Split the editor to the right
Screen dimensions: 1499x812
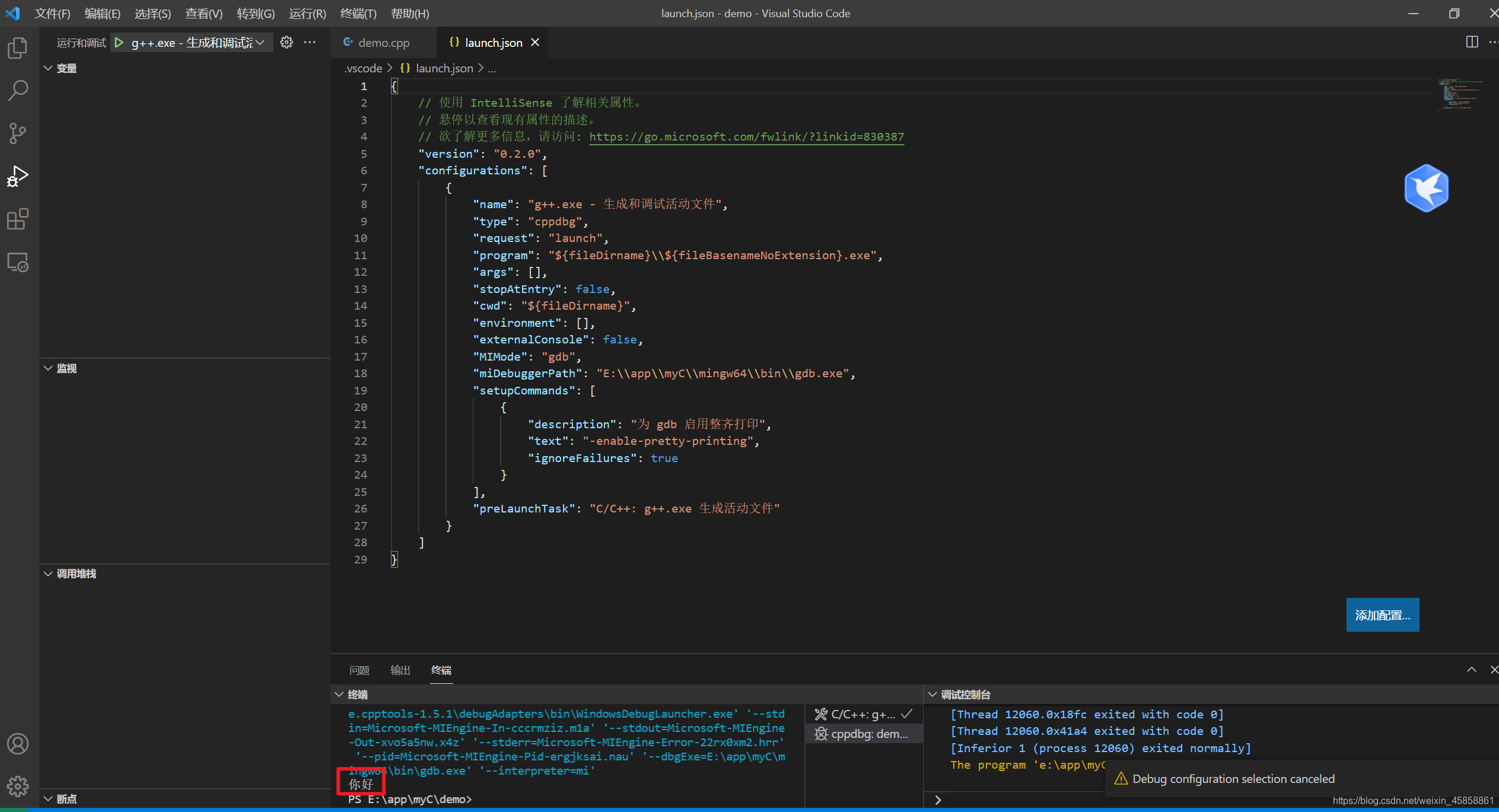click(x=1472, y=42)
